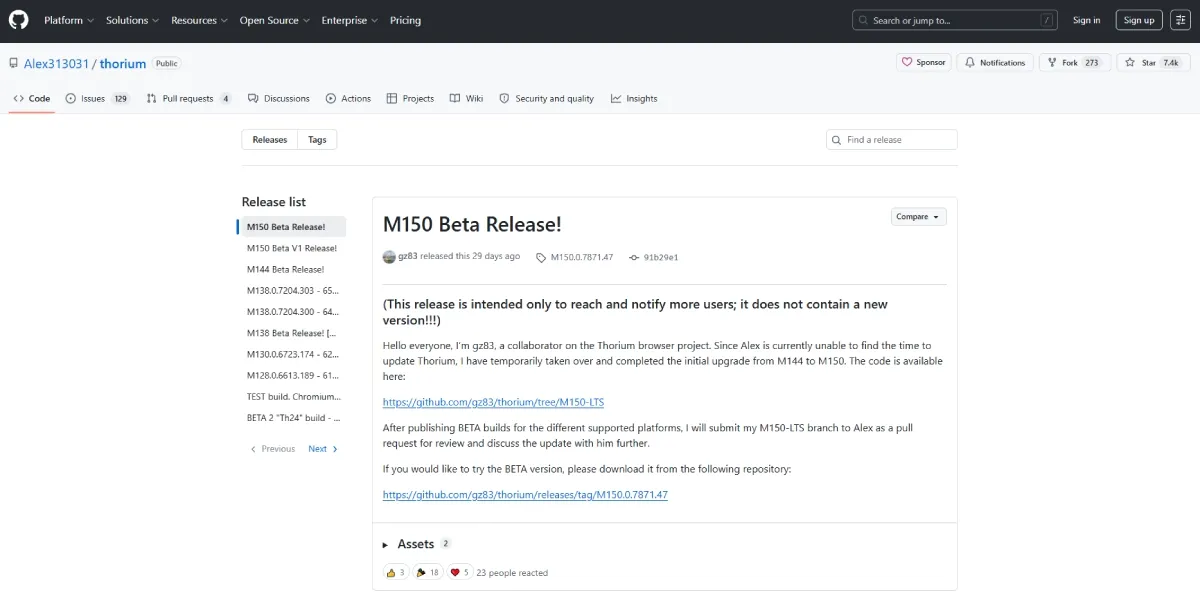The image size is (1200, 592).
Task: Open the Solutions dropdown menu
Action: click(x=133, y=20)
